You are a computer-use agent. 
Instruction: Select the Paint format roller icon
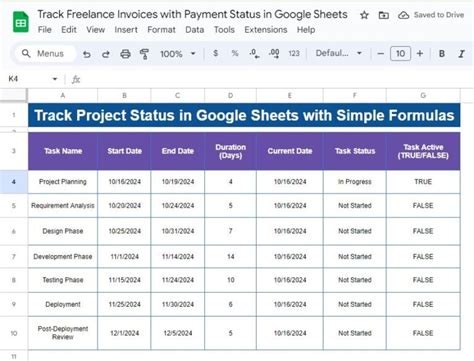point(144,54)
